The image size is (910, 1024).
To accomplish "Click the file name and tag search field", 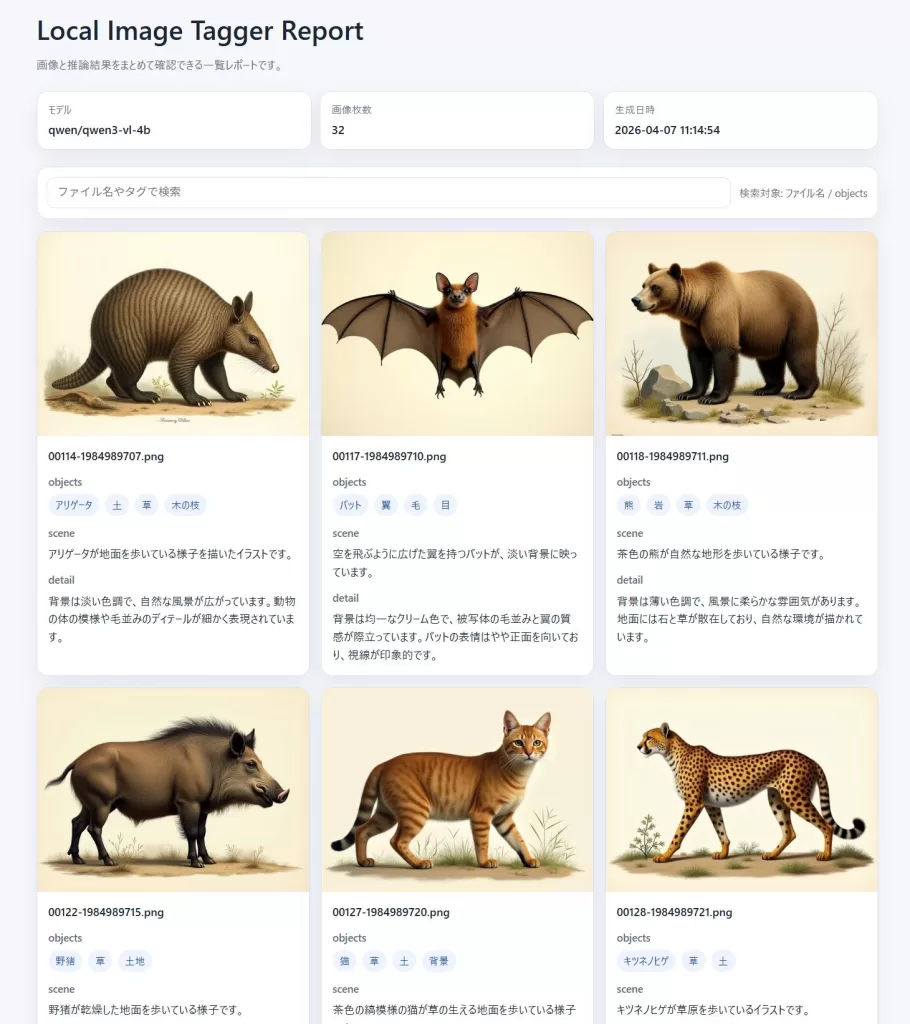I will 388,192.
